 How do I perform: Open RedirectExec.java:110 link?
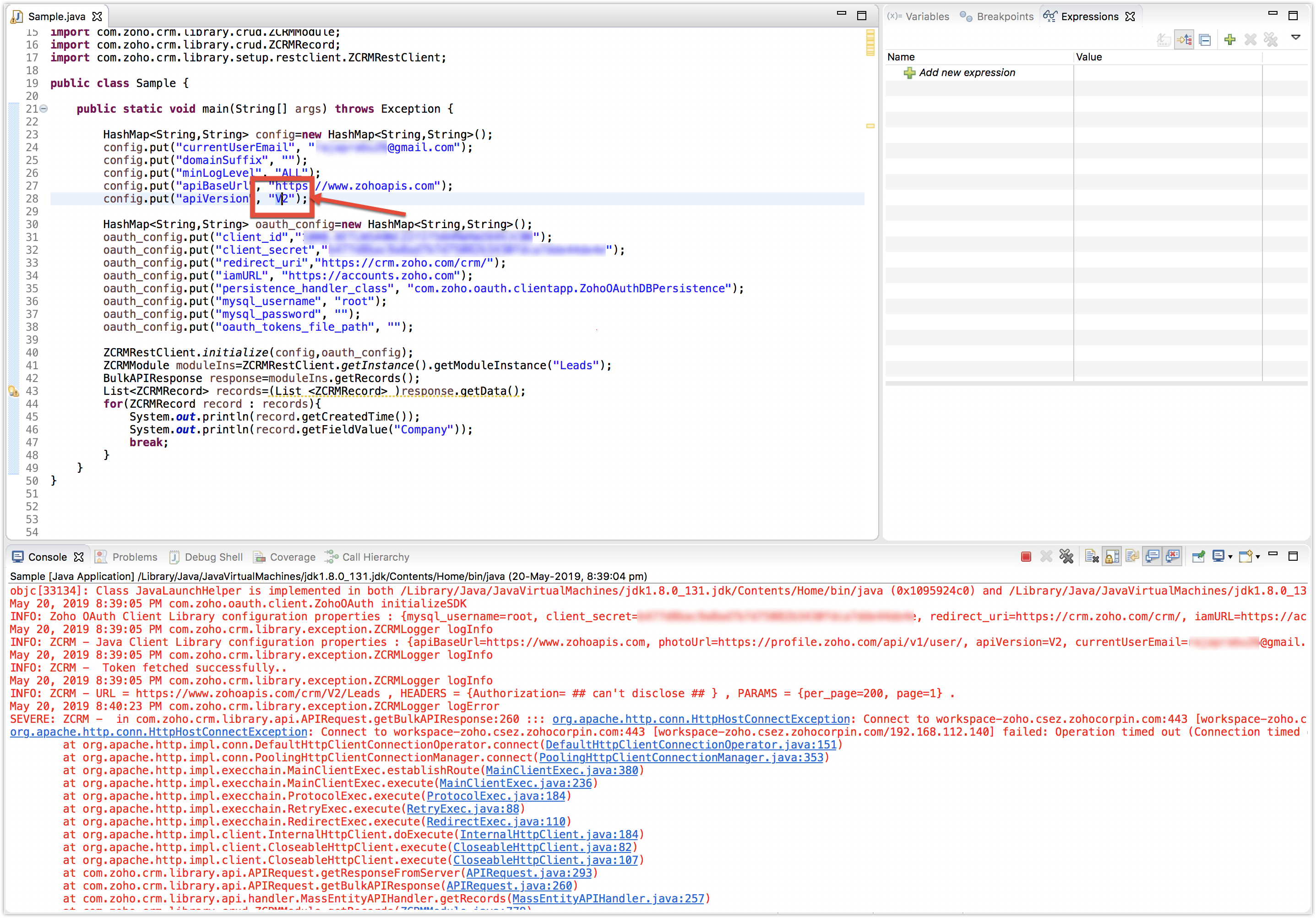point(496,822)
